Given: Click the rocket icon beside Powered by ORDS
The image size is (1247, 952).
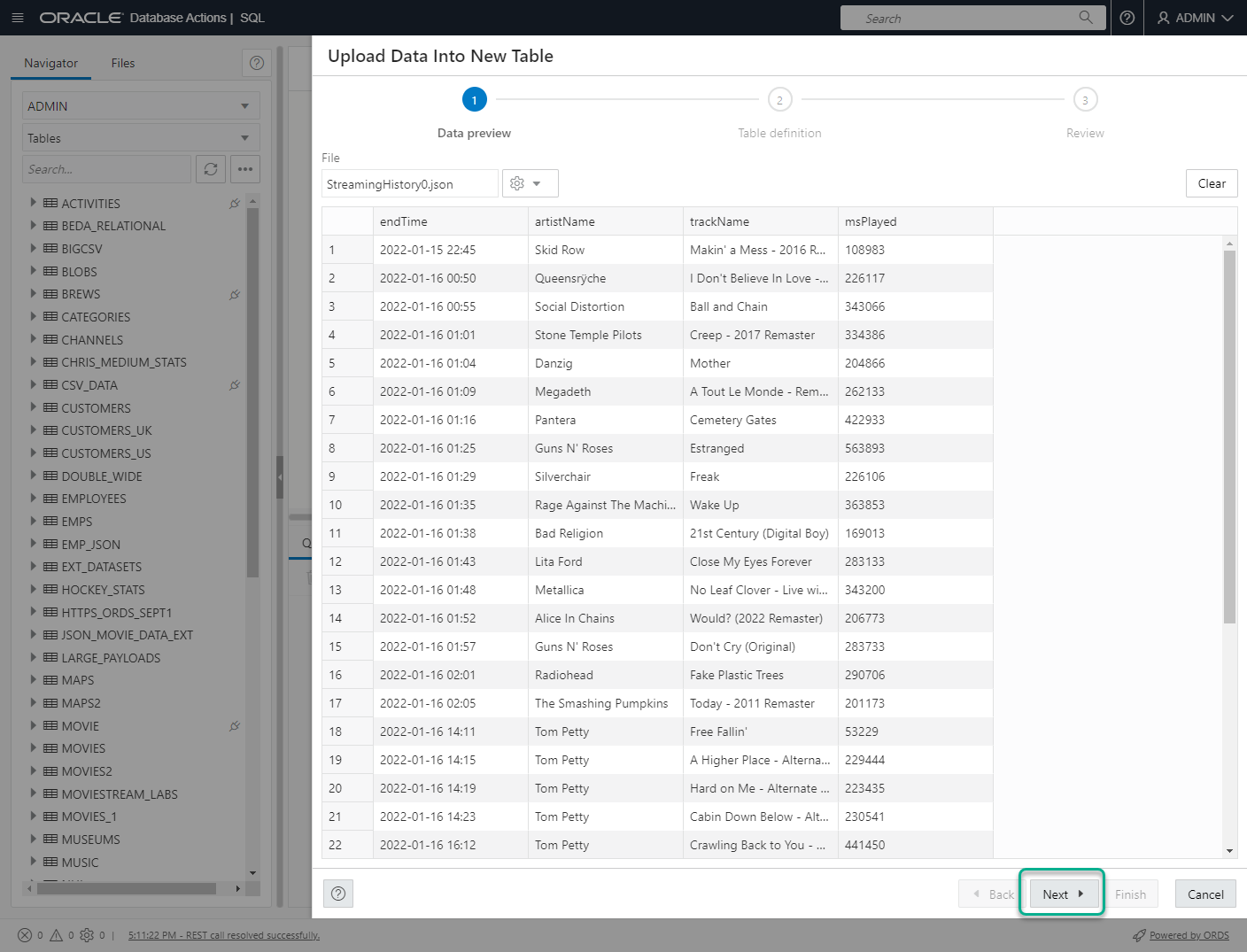Looking at the screenshot, I should (1139, 935).
